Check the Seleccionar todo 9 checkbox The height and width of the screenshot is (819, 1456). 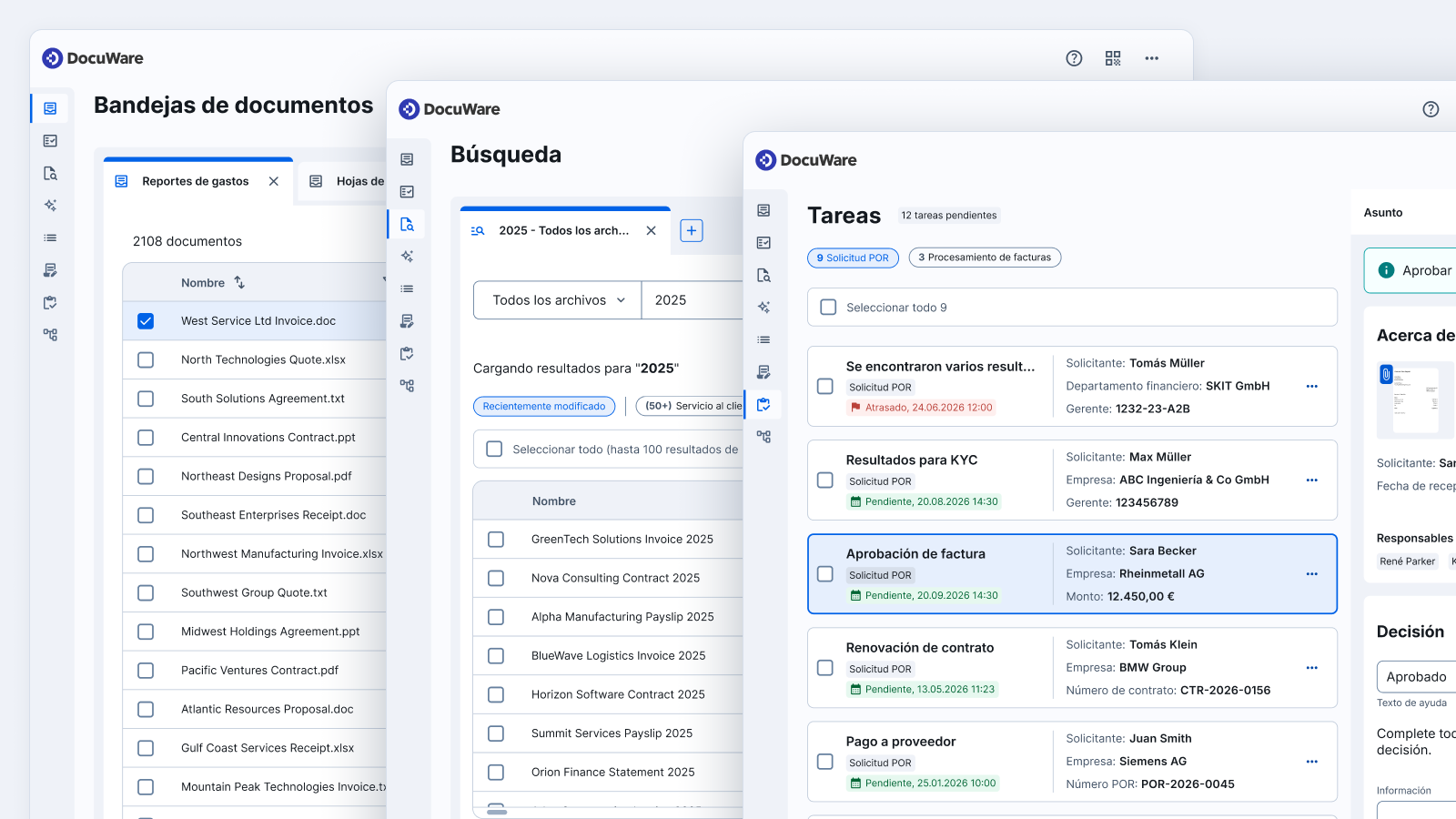pyautogui.click(x=828, y=308)
